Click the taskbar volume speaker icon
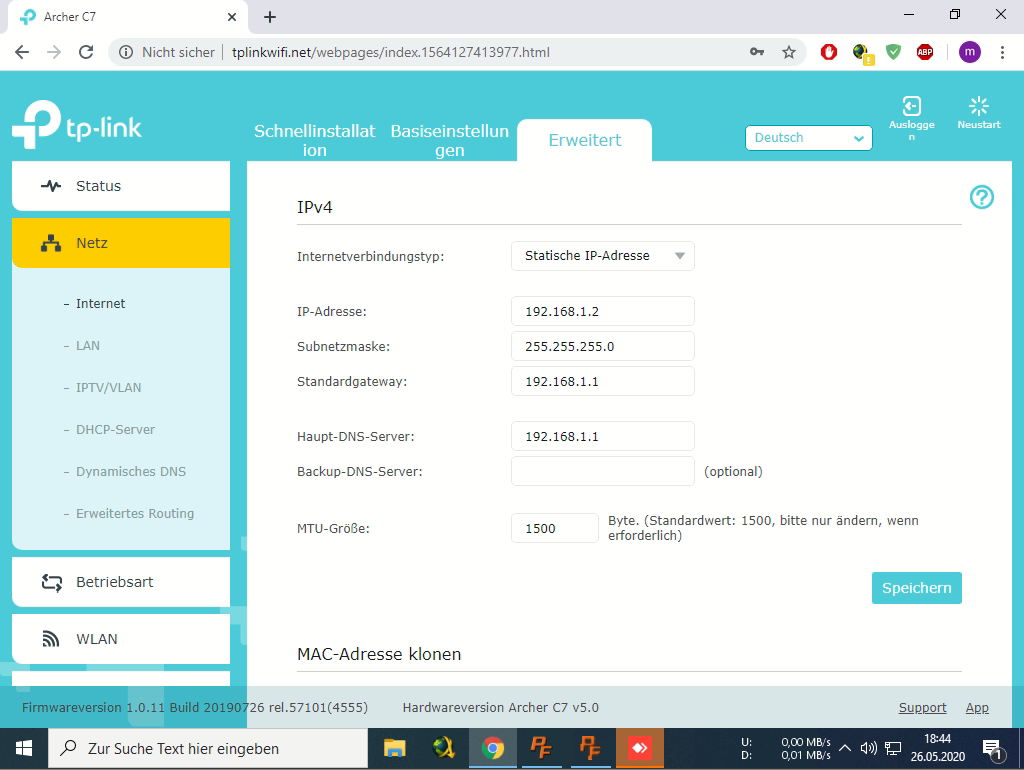Image resolution: width=1024 pixels, height=770 pixels. (869, 748)
